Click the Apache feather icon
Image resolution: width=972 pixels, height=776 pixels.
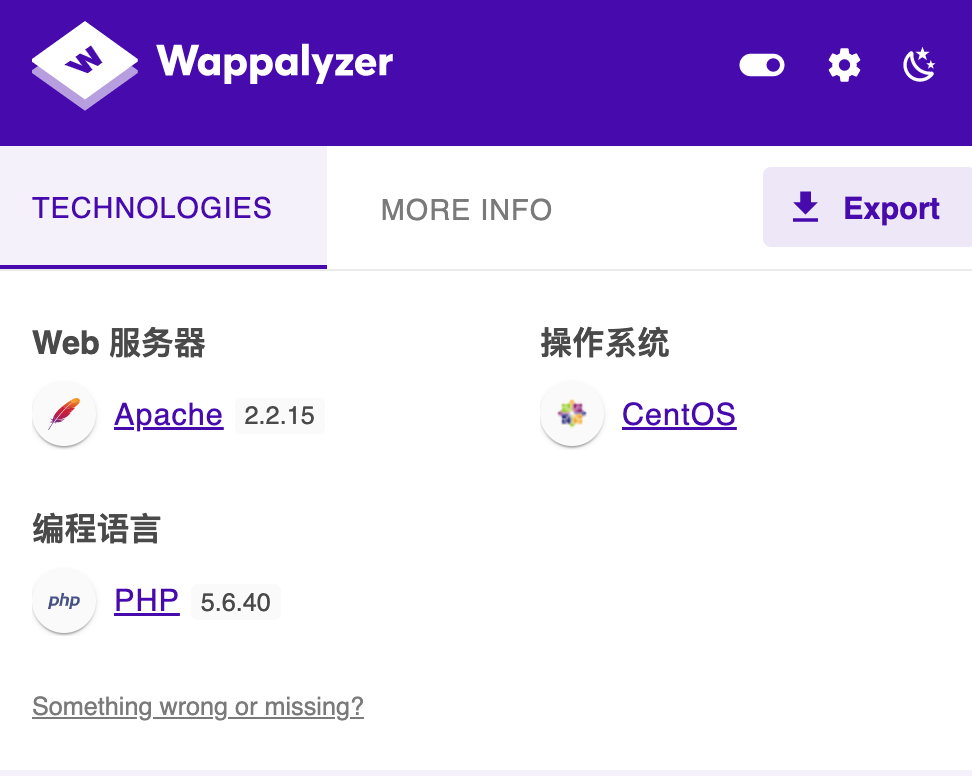pyautogui.click(x=64, y=414)
